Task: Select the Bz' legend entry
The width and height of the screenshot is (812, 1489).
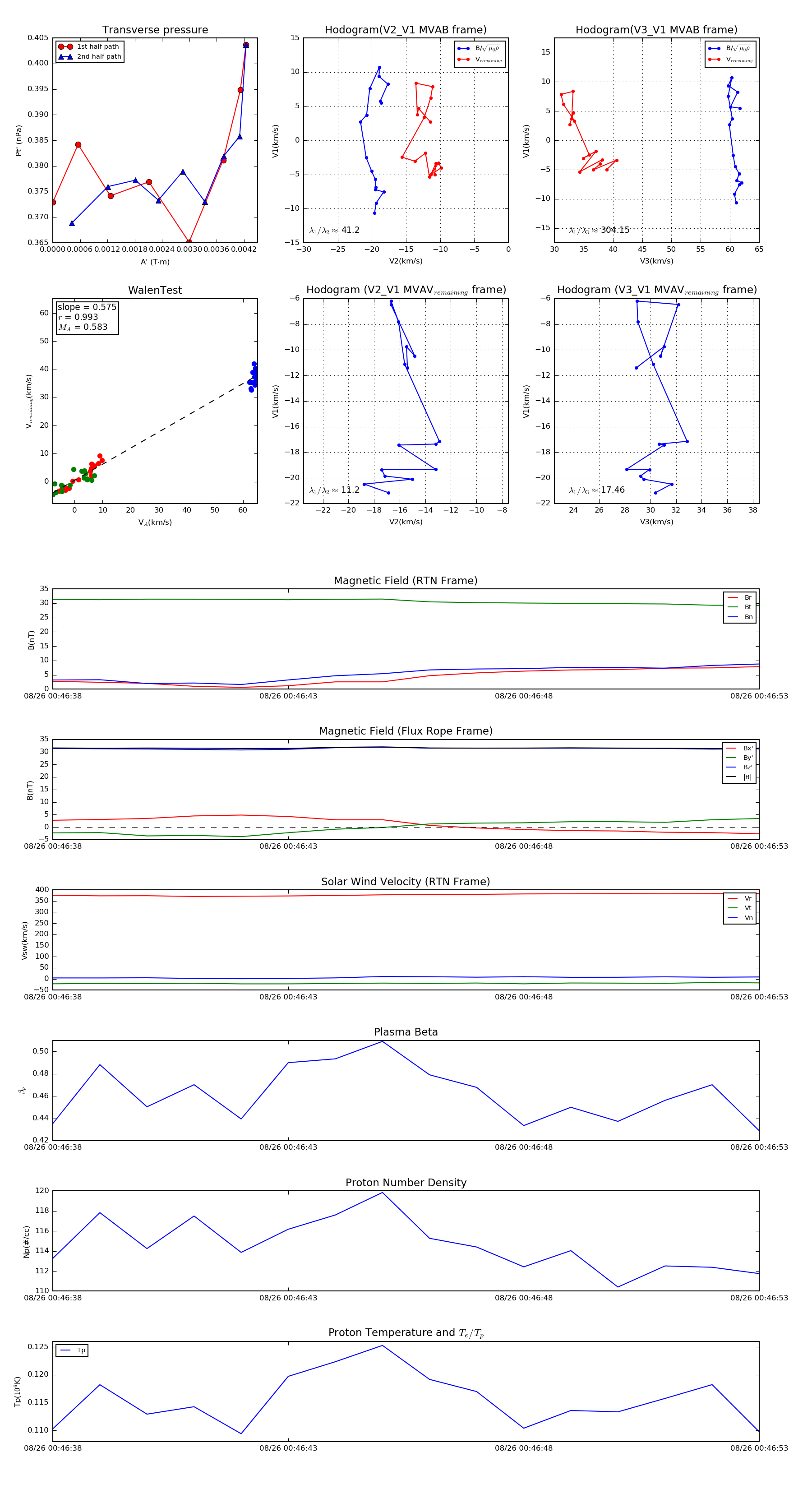Action: pos(739,768)
